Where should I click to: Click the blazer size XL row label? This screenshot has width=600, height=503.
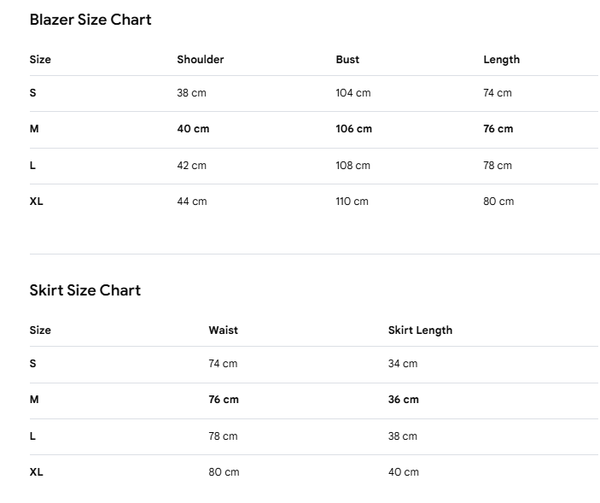tap(36, 201)
